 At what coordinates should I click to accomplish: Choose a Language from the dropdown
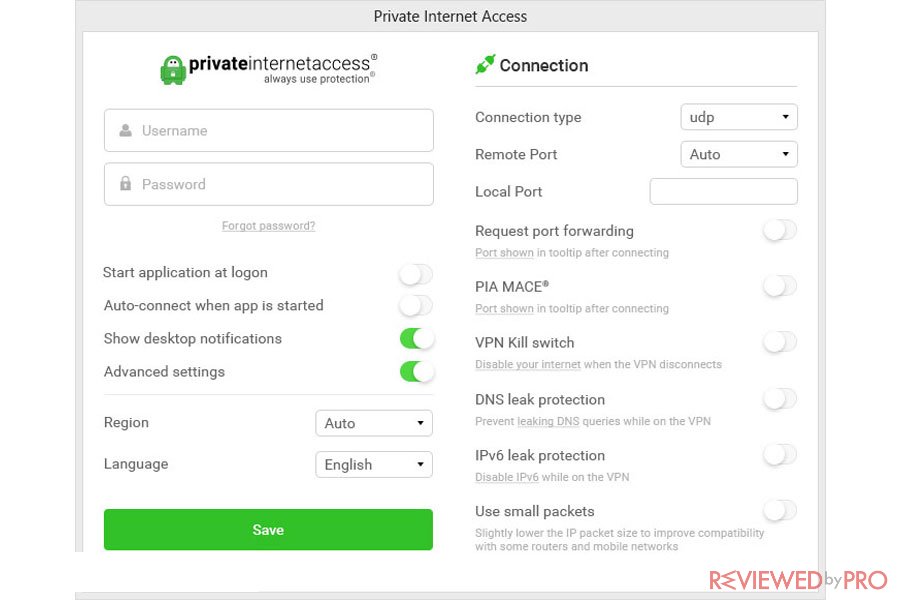click(374, 464)
